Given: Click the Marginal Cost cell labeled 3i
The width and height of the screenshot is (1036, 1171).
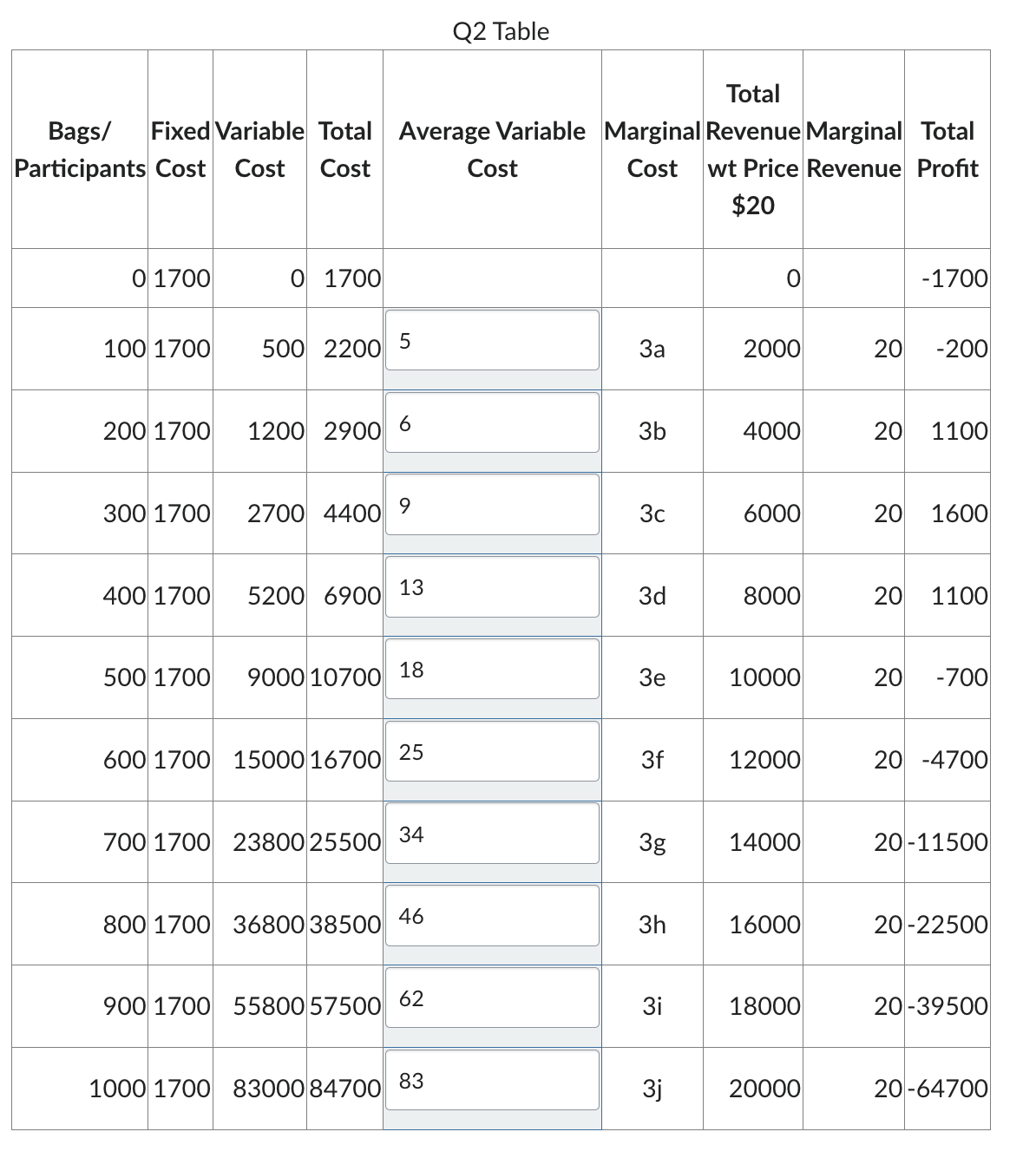Looking at the screenshot, I should (652, 1006).
